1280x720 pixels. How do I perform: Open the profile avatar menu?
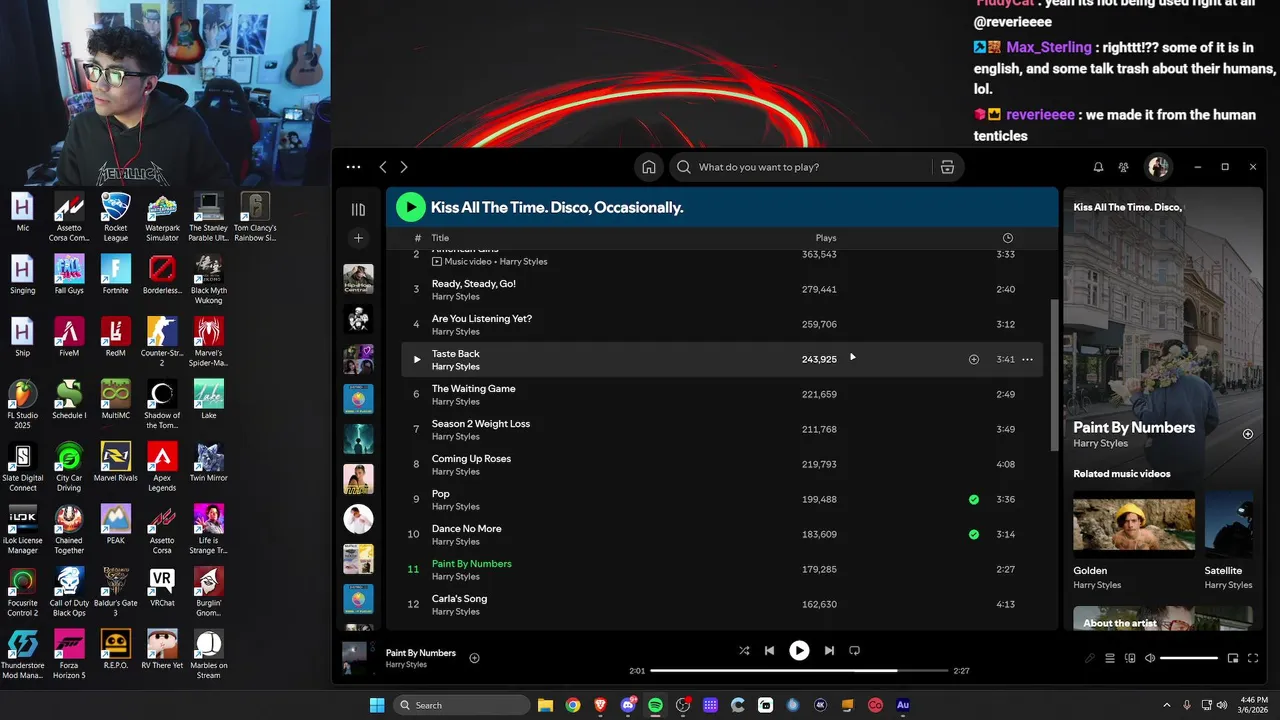[x=1158, y=167]
